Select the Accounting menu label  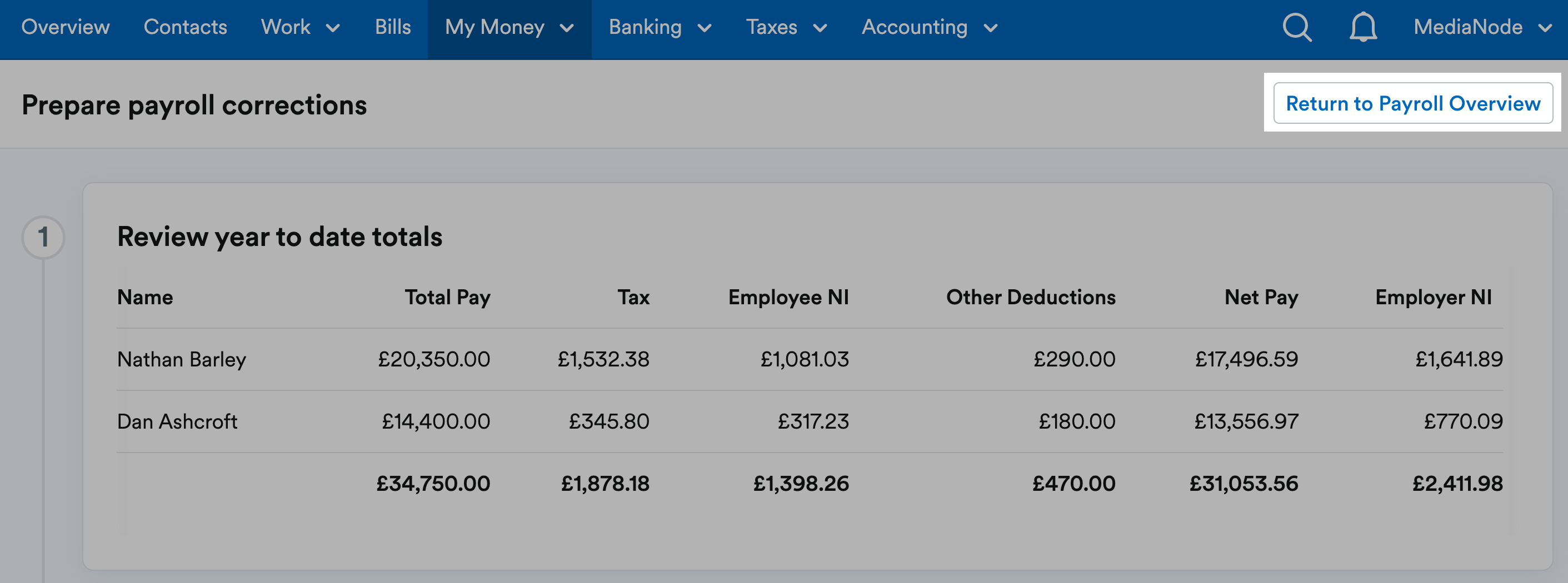[914, 27]
